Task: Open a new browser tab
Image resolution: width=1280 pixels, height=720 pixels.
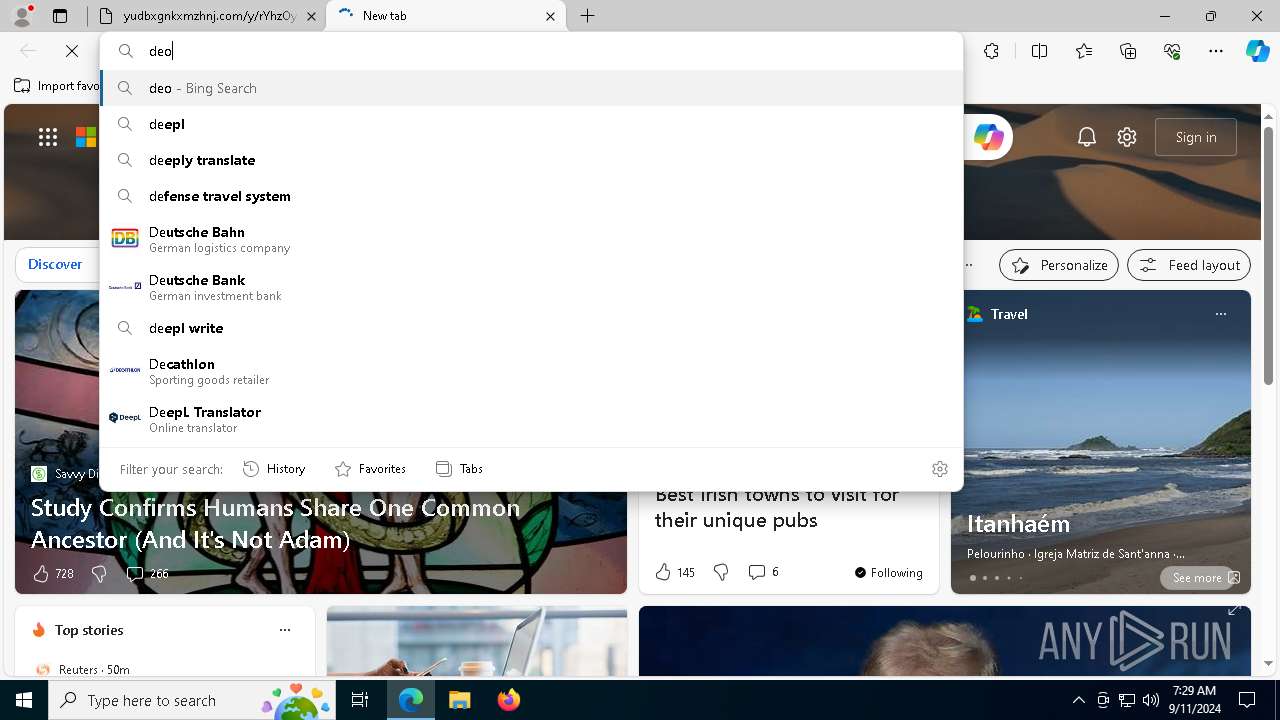Action: point(588,16)
